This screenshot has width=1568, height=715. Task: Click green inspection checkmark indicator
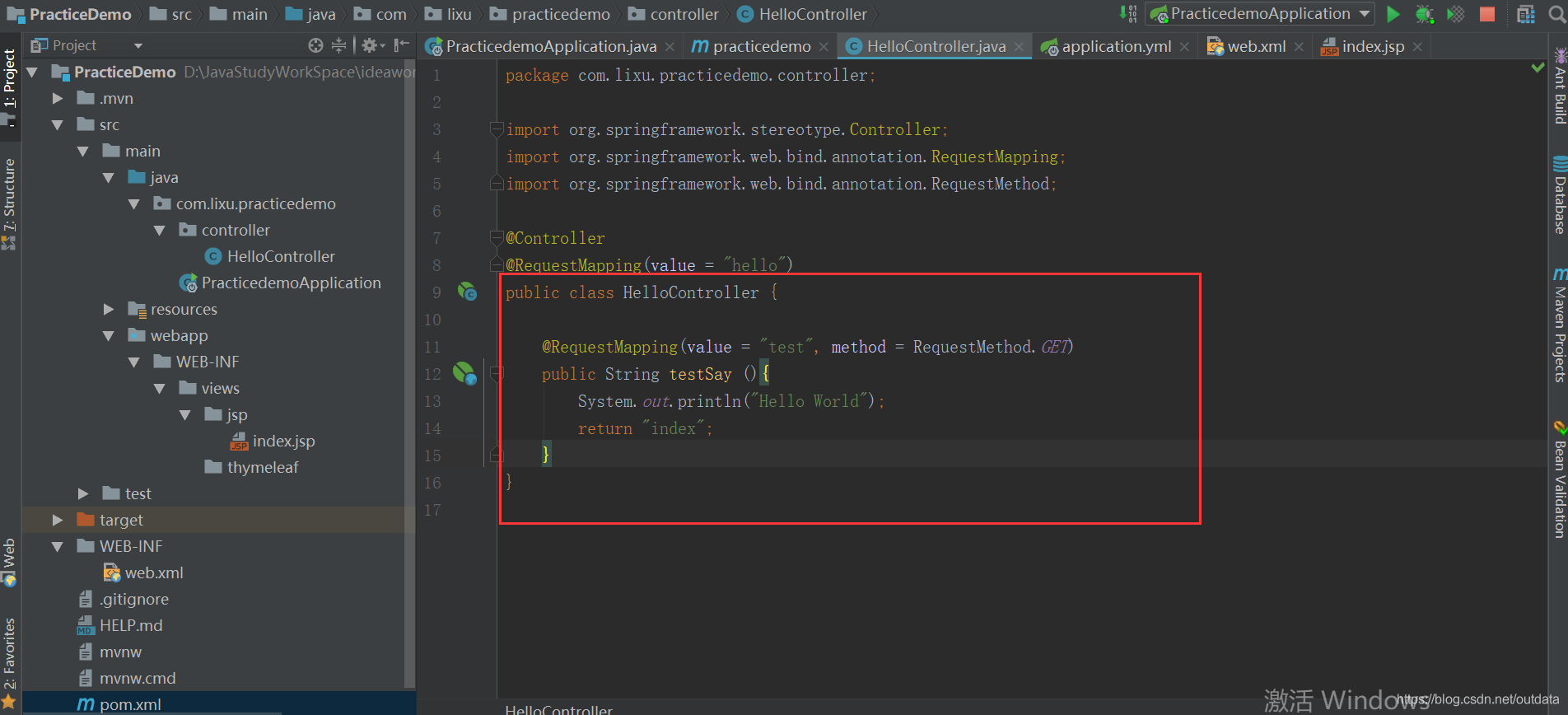click(x=1537, y=68)
